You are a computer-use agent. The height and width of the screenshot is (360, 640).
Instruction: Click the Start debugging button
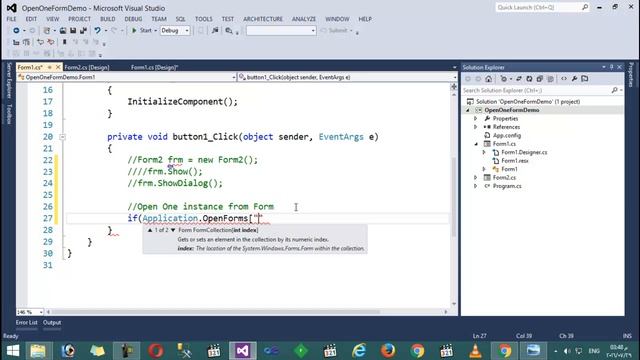pos(142,31)
